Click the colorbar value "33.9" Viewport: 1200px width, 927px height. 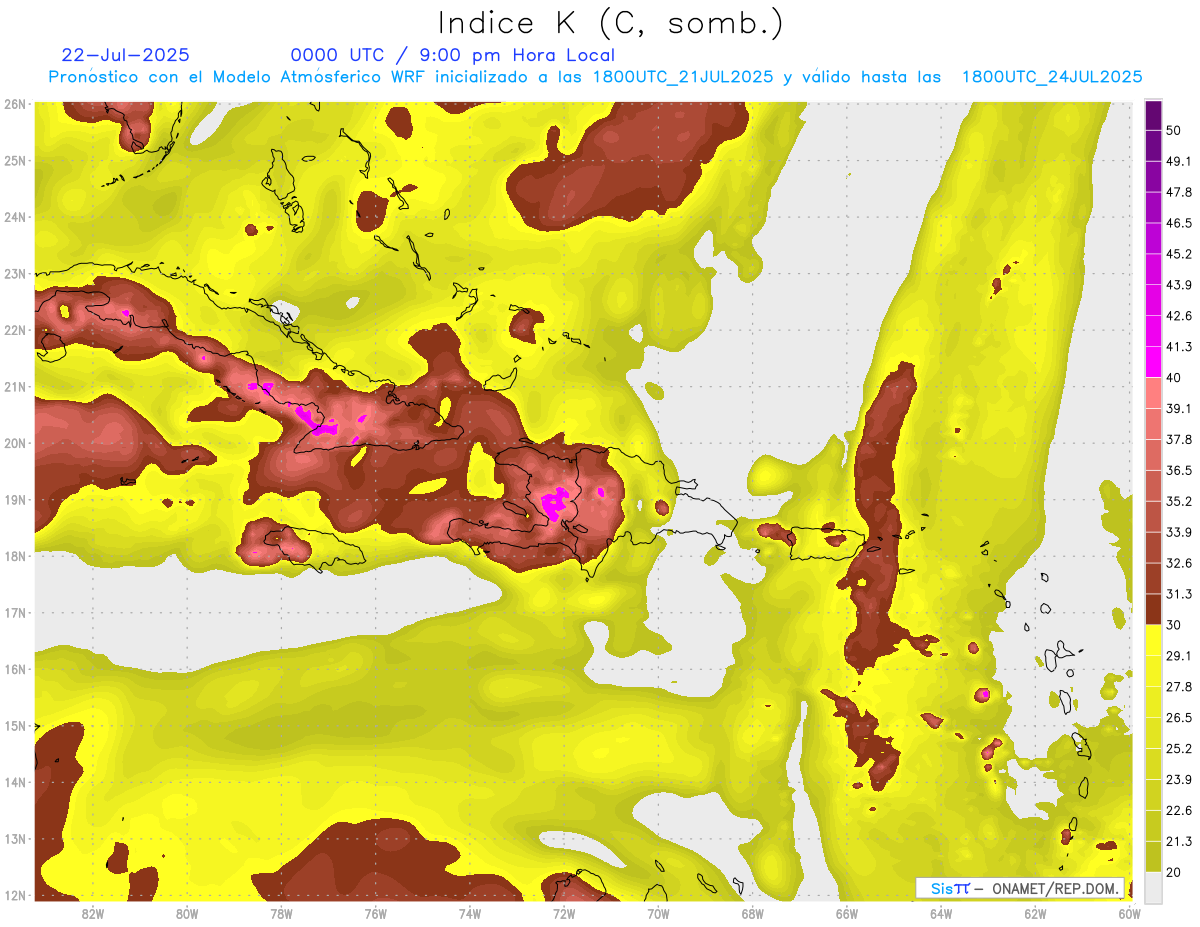pyautogui.click(x=1178, y=532)
